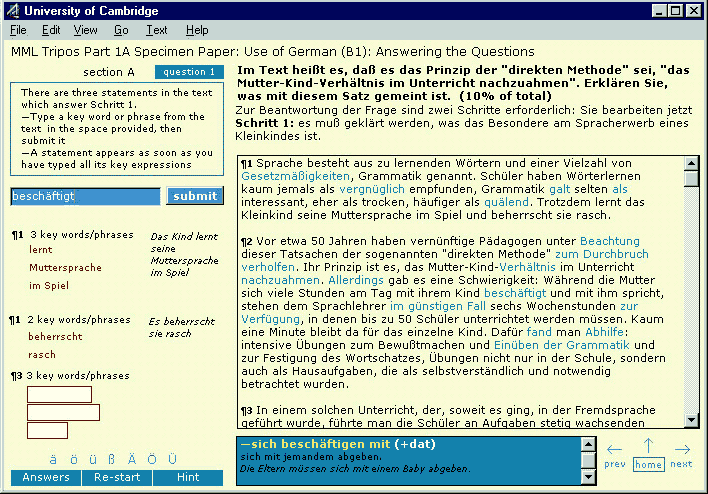Click the Hint button
Screen dimensions: 708x494
click(188, 477)
